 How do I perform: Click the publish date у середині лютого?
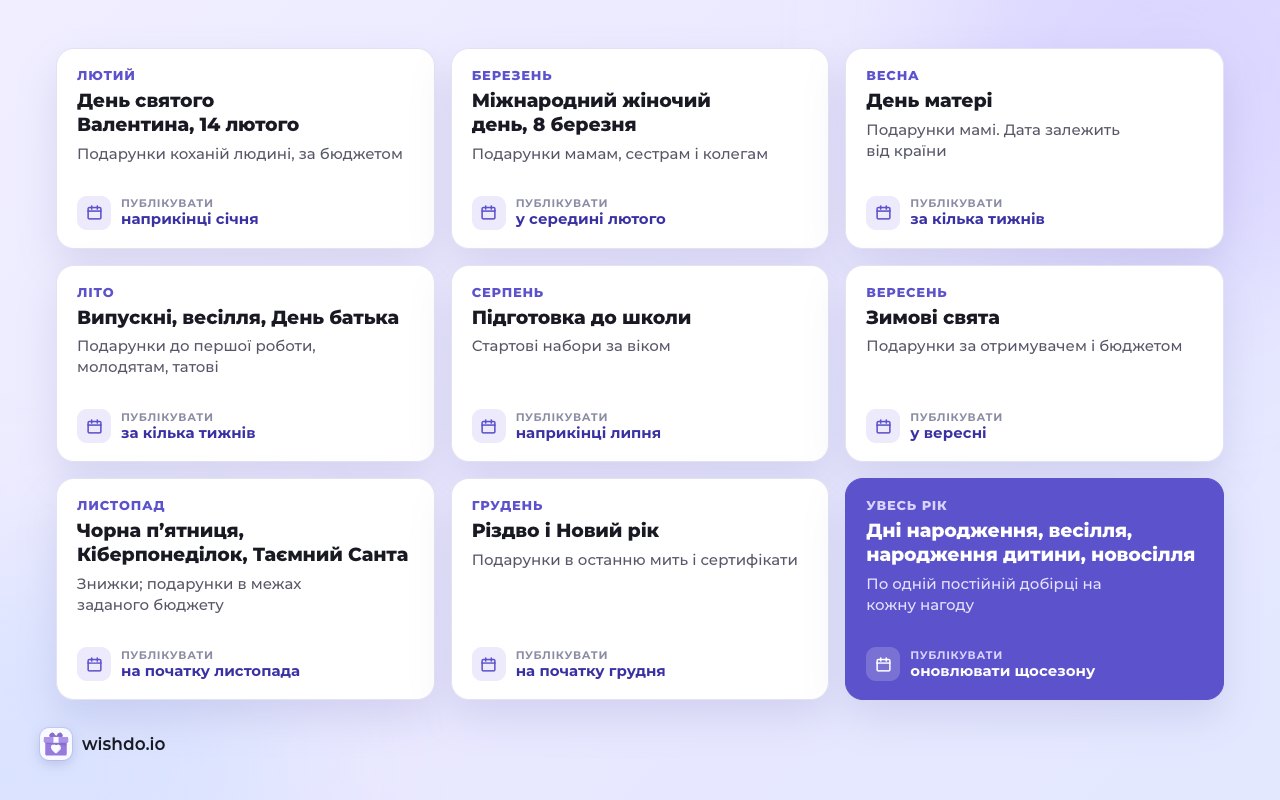591,219
